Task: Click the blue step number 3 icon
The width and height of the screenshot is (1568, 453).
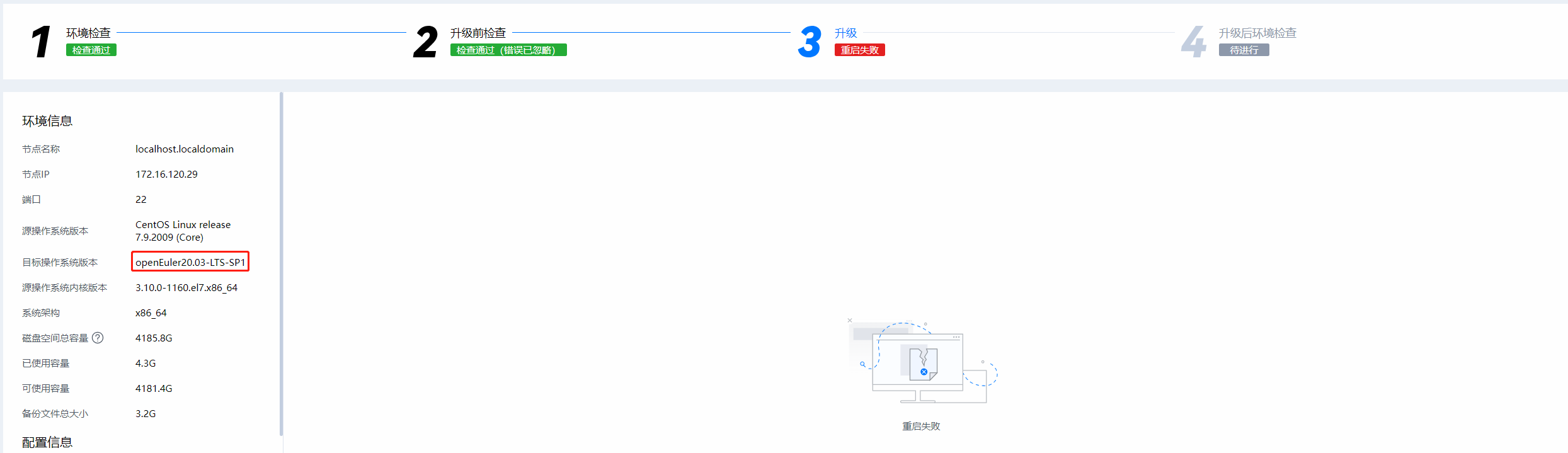Action: tap(810, 42)
